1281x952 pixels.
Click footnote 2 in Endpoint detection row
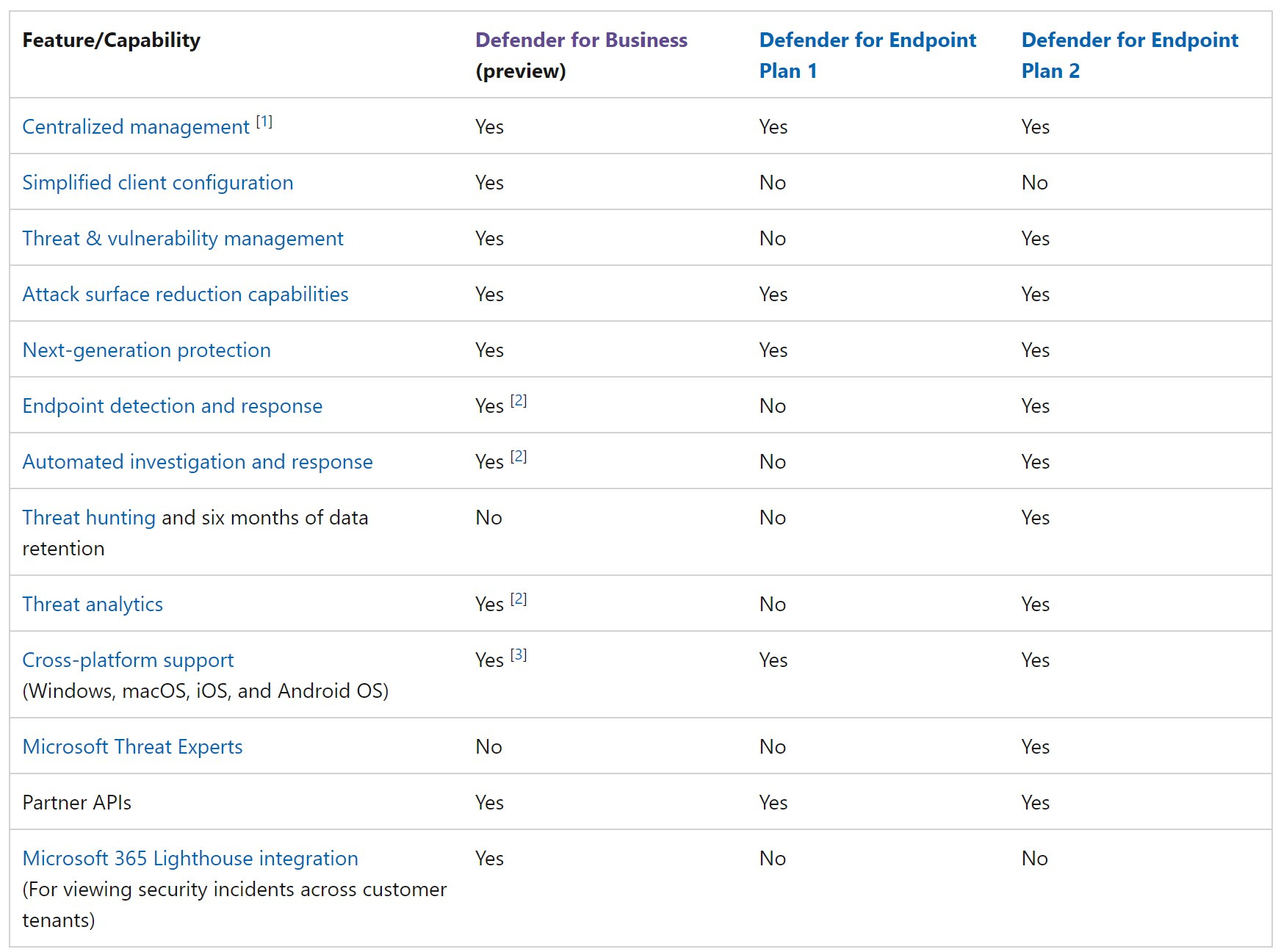(519, 401)
